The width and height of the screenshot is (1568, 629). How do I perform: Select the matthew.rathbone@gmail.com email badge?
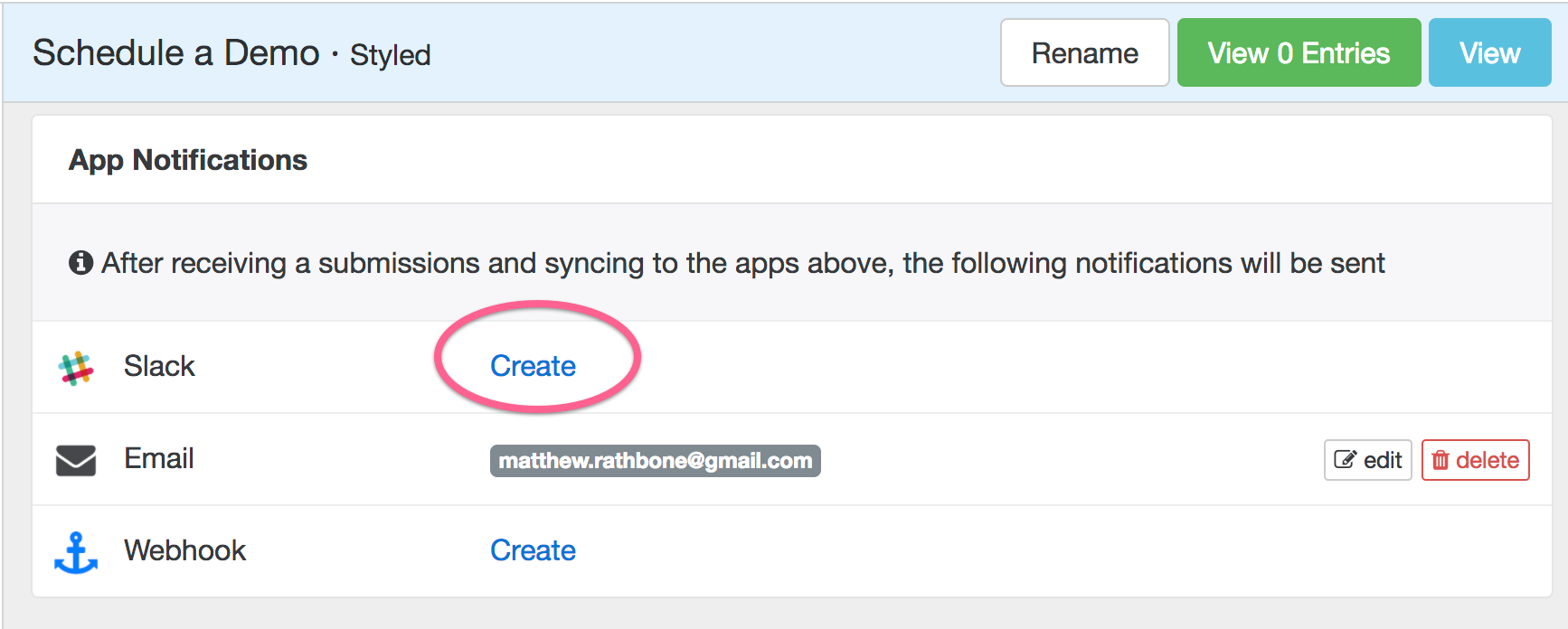click(x=655, y=461)
